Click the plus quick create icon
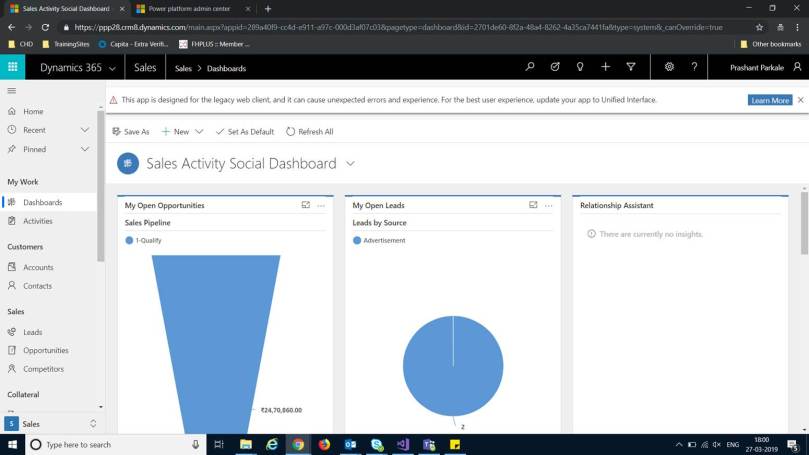 point(606,67)
